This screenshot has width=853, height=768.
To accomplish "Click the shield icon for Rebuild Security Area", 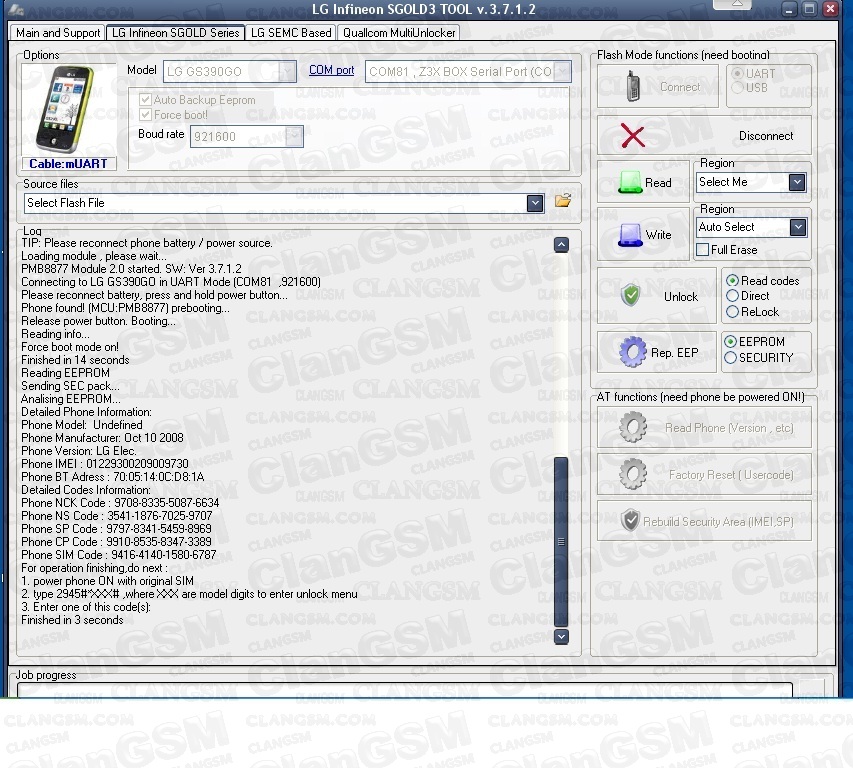I will click(631, 521).
